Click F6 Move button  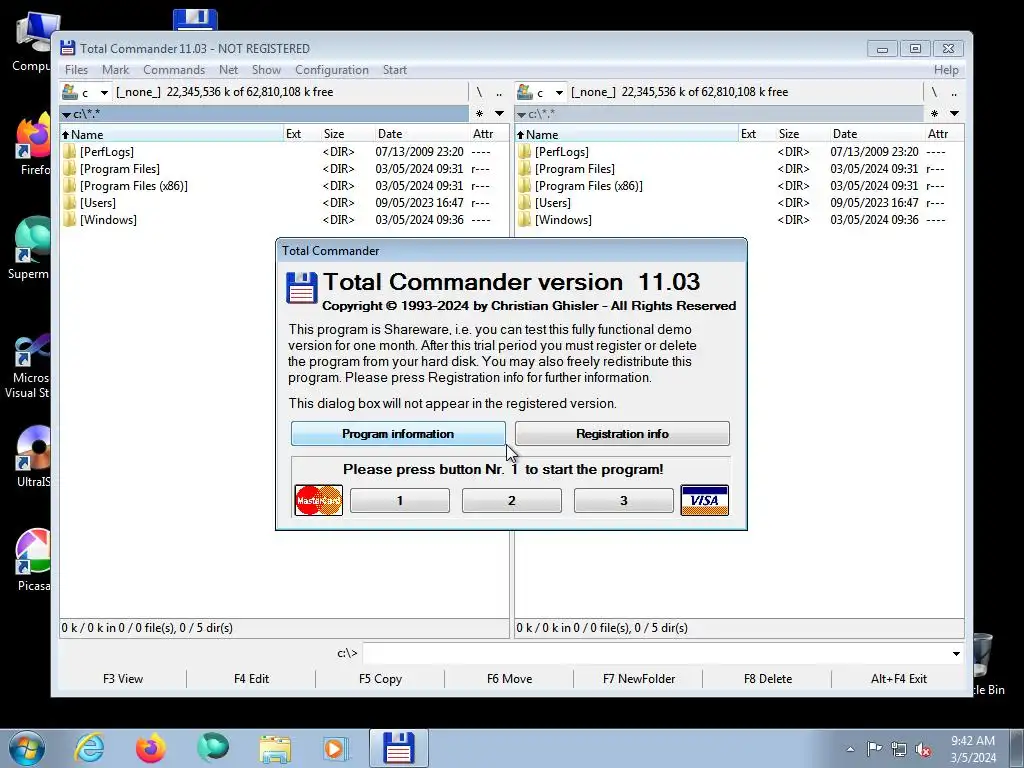point(509,679)
